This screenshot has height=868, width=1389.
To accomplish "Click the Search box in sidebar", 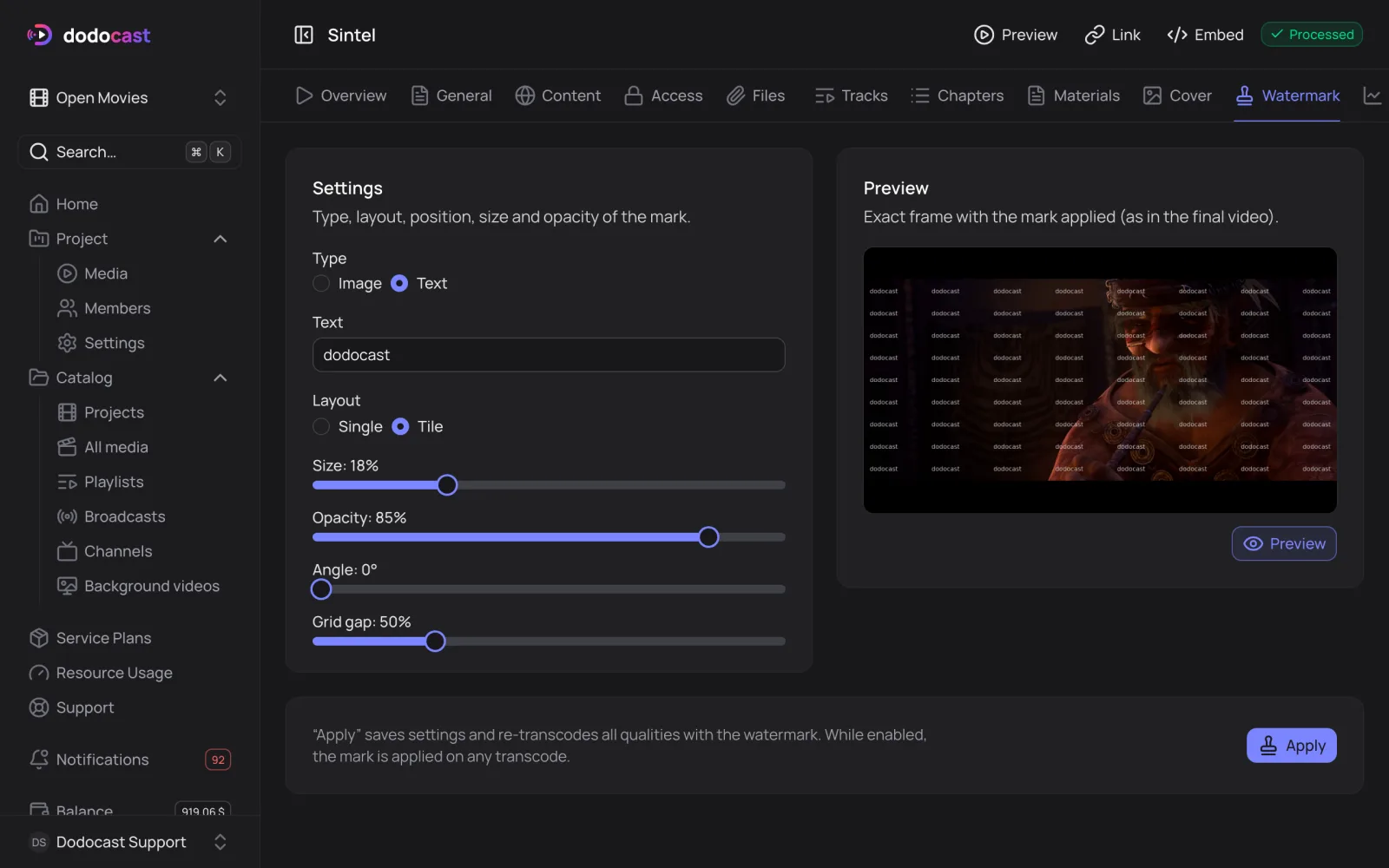I will pos(129,152).
